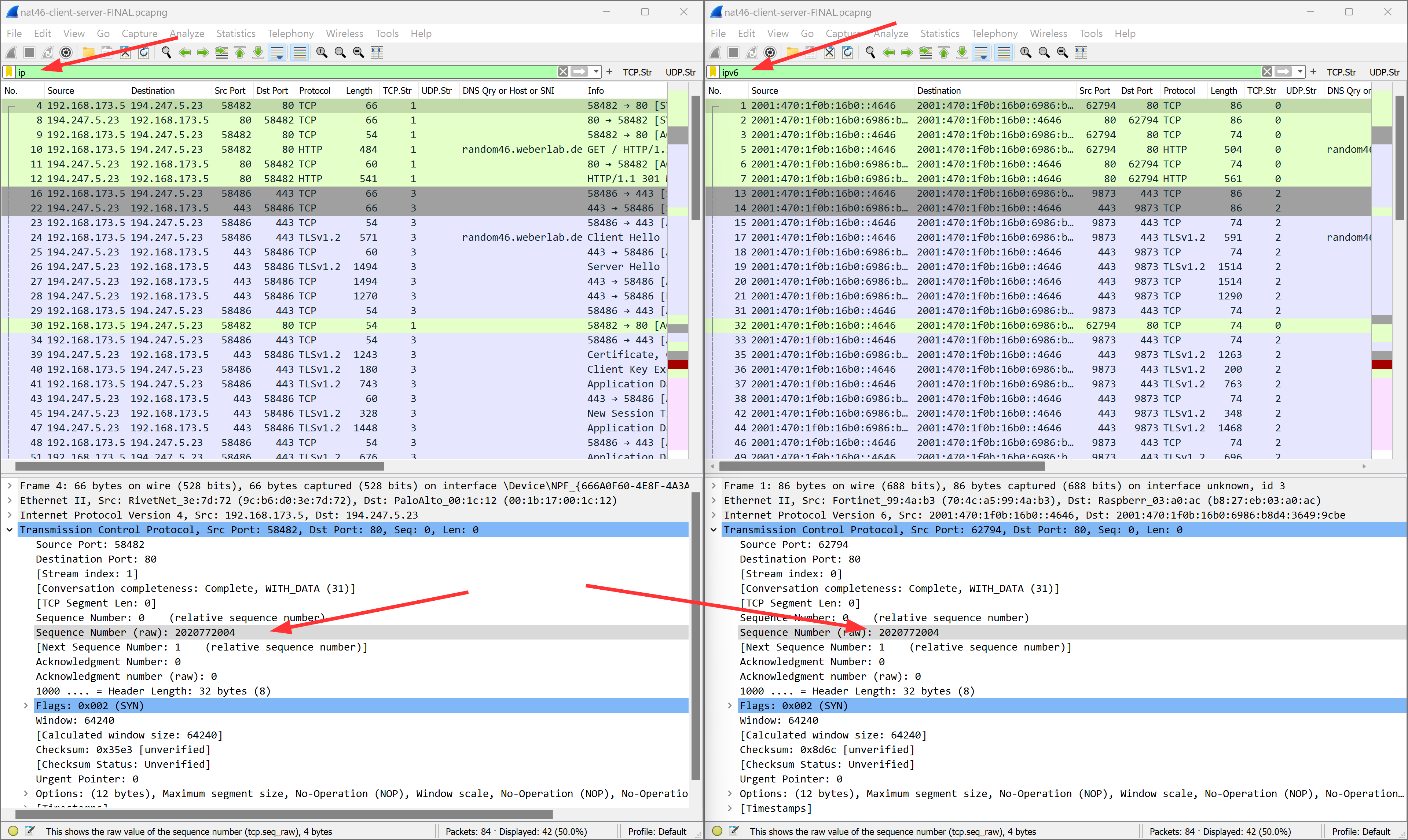Screen dimensions: 1408x840
Task: Open the find packet magnifier tool
Action: (166, 52)
